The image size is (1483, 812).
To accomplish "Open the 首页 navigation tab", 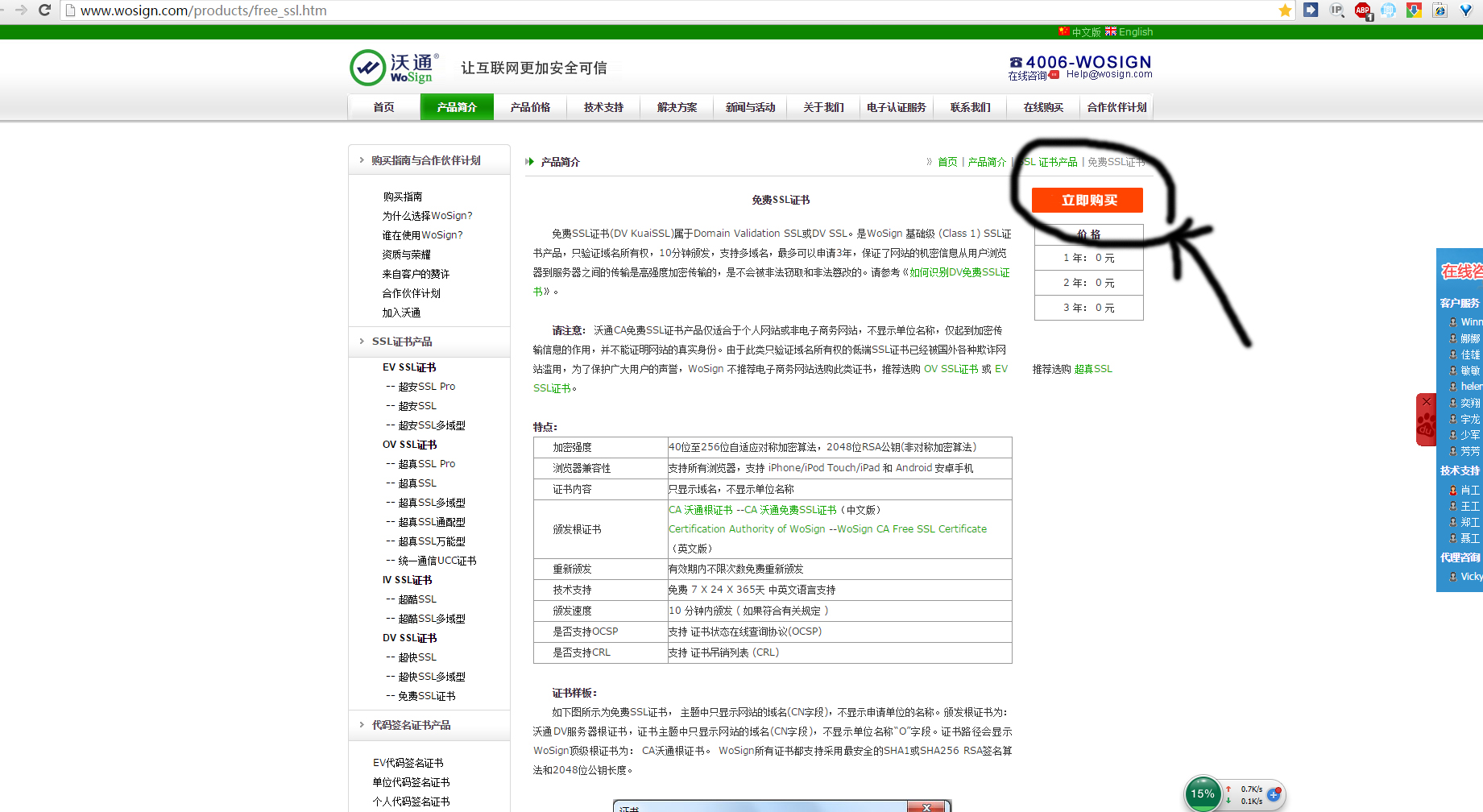I will pos(383,107).
